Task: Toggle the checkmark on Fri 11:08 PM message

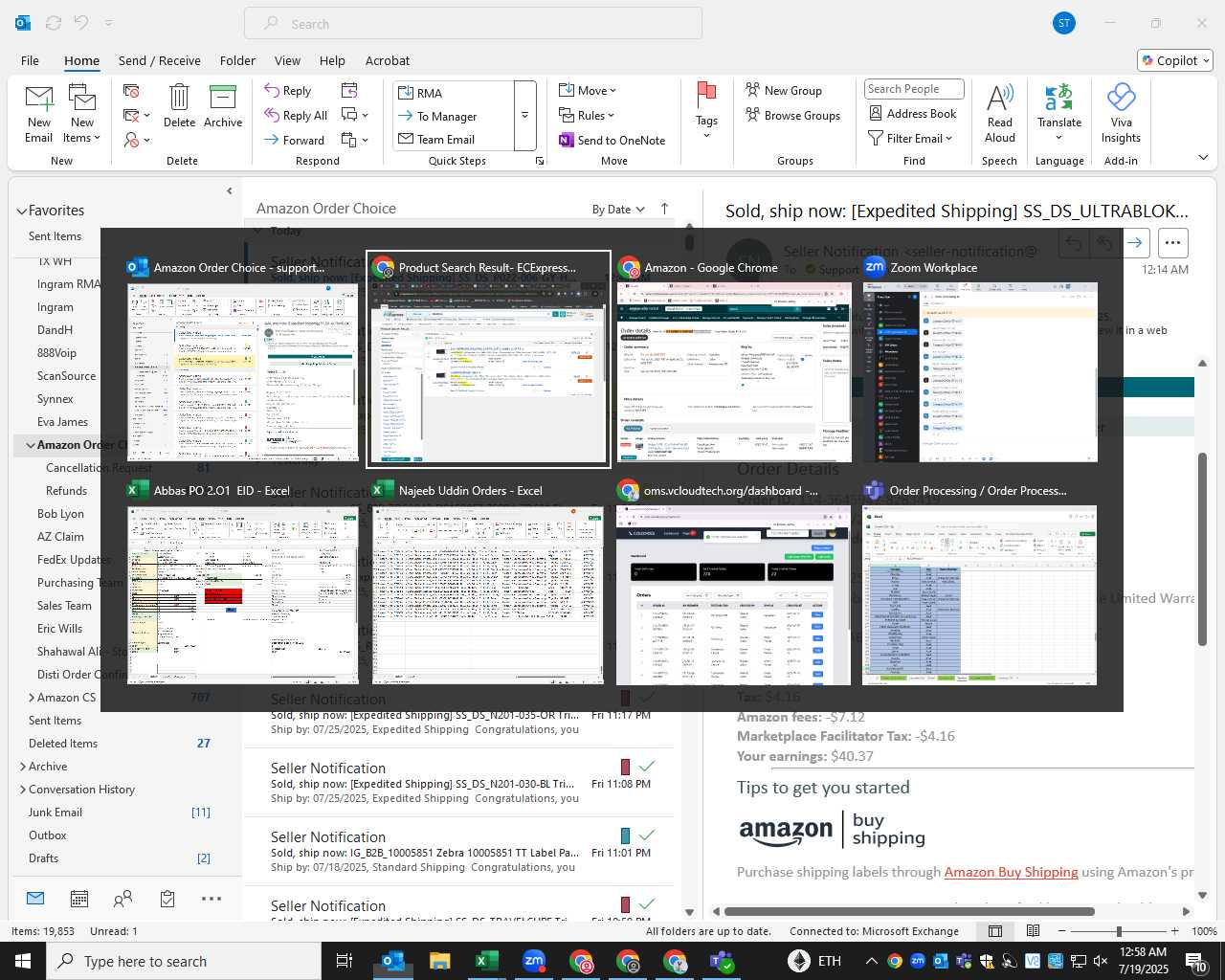Action: coord(647,767)
